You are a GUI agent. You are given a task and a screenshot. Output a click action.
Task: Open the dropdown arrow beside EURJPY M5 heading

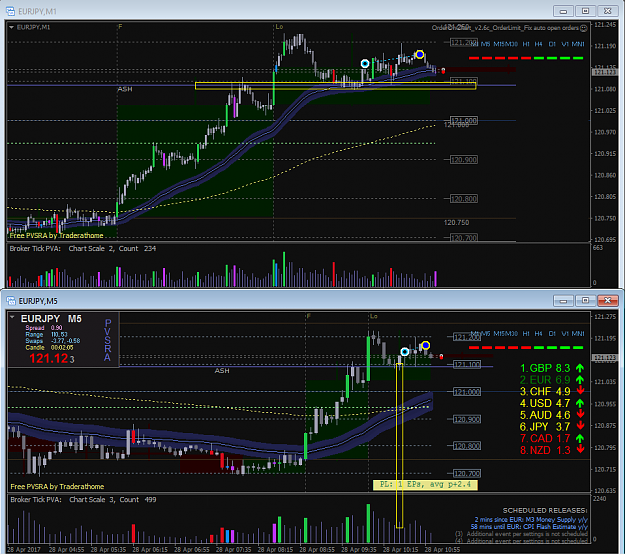(12, 317)
